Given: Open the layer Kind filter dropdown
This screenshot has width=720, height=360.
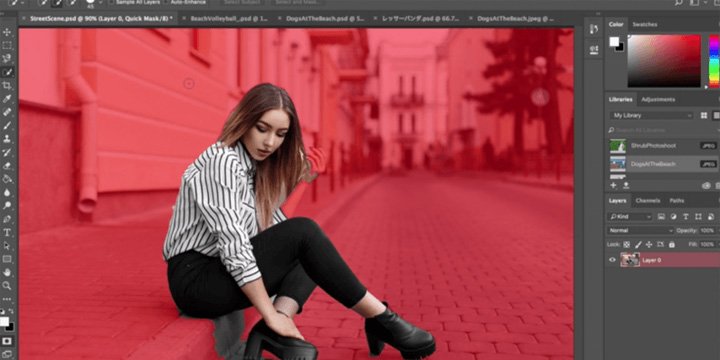Looking at the screenshot, I should coord(630,216).
